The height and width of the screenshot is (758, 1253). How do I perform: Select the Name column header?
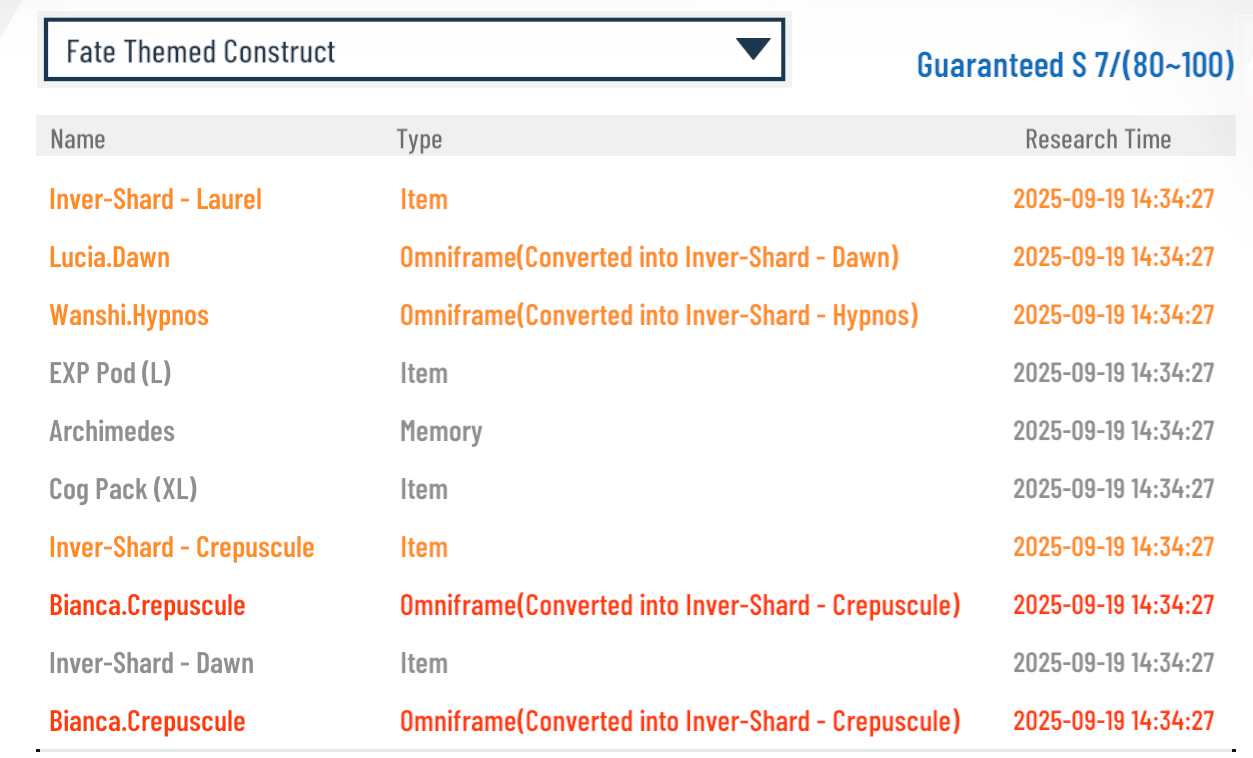78,139
